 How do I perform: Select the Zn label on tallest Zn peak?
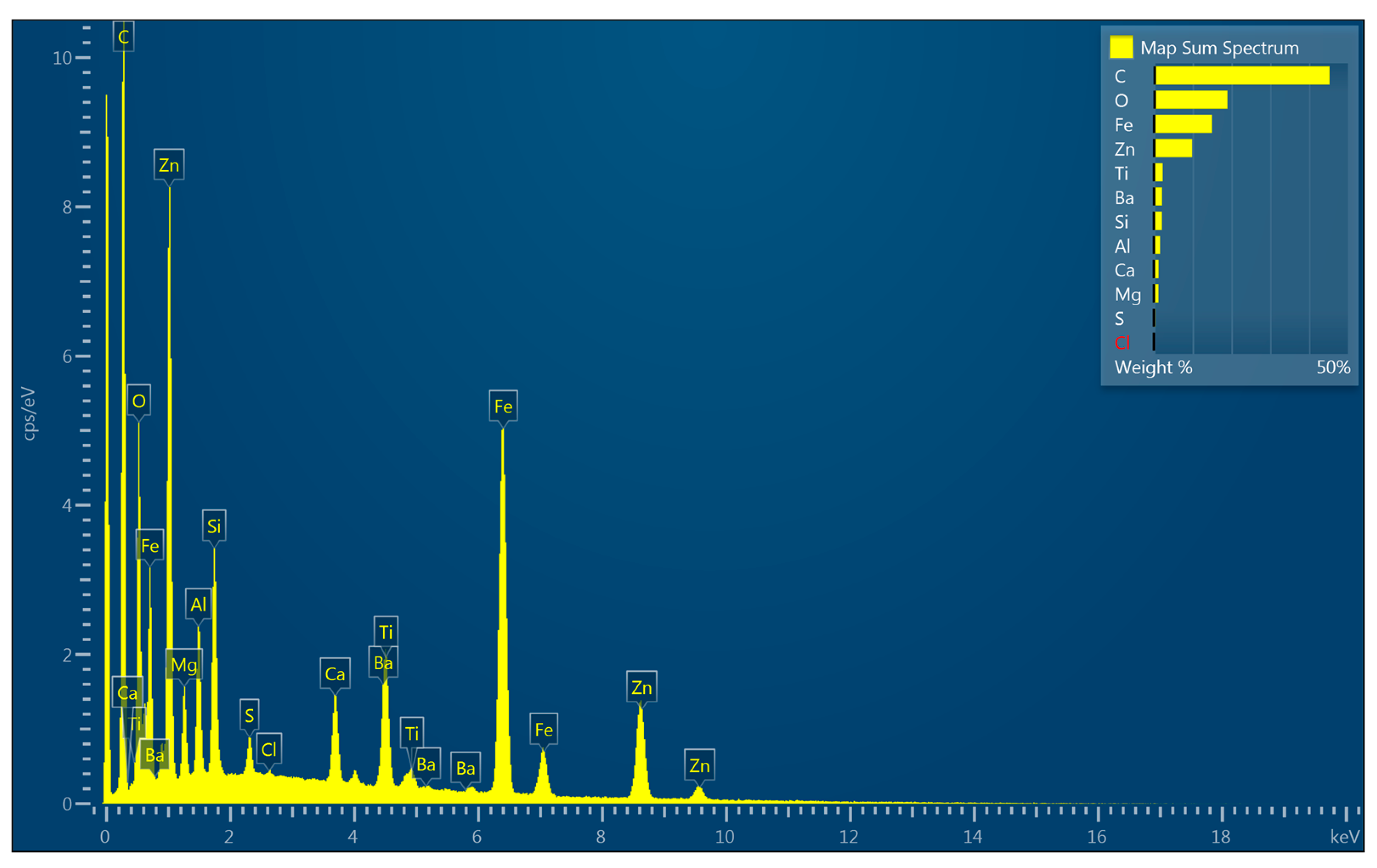coord(169,165)
